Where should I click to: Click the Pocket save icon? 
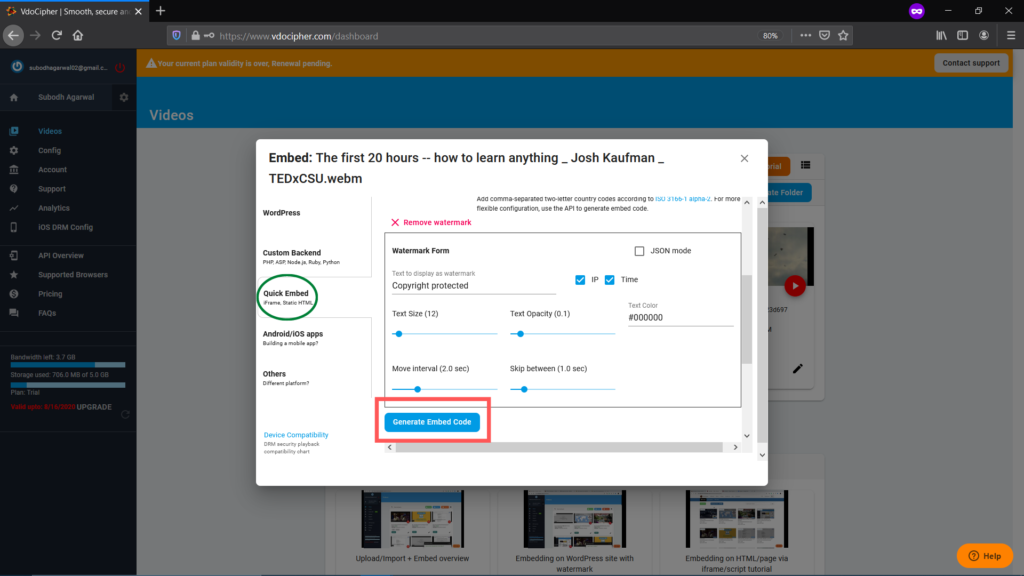coord(824,36)
